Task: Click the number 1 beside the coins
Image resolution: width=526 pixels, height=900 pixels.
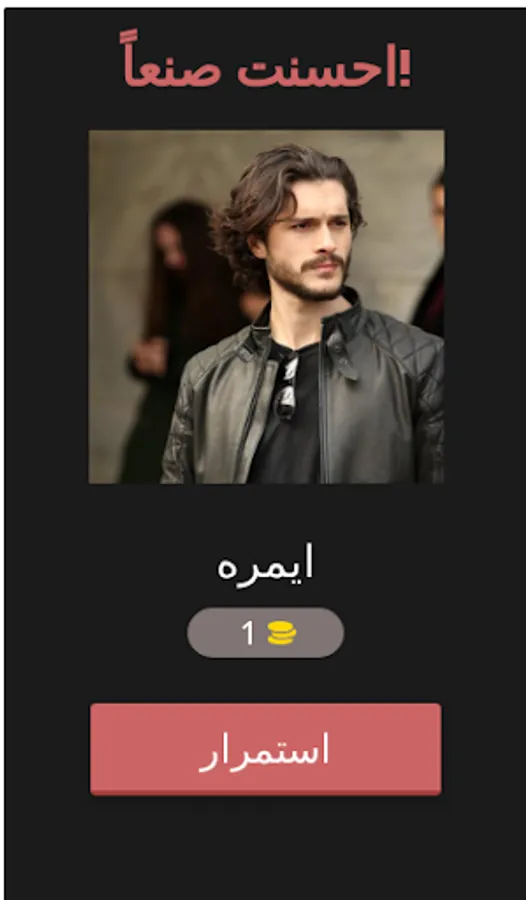Action: tap(247, 633)
